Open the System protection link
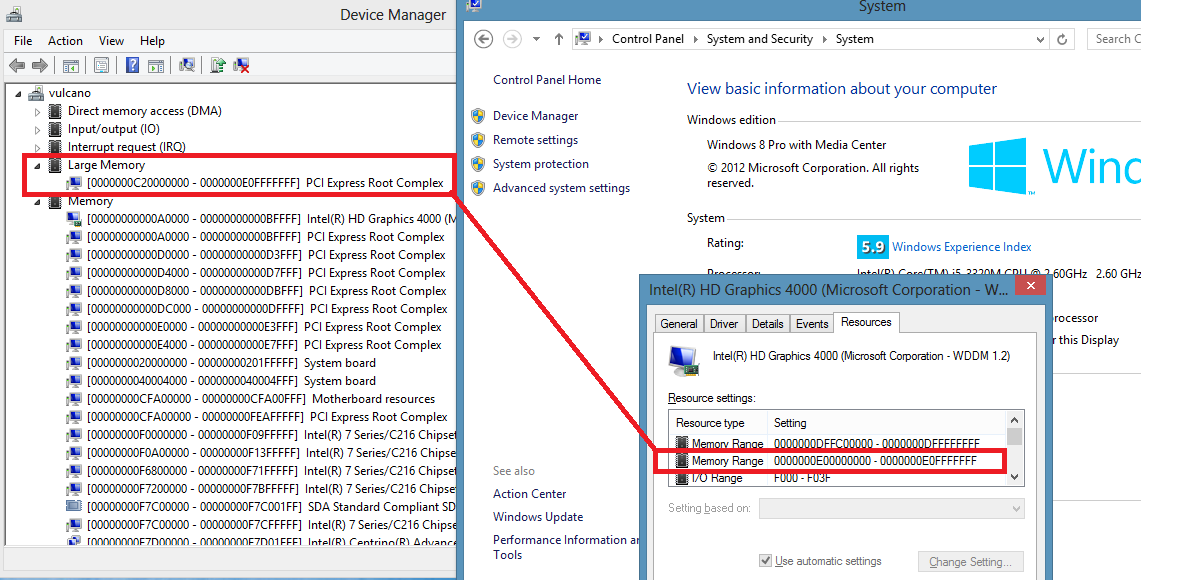Screen dimensions: 1184x580 [541, 164]
